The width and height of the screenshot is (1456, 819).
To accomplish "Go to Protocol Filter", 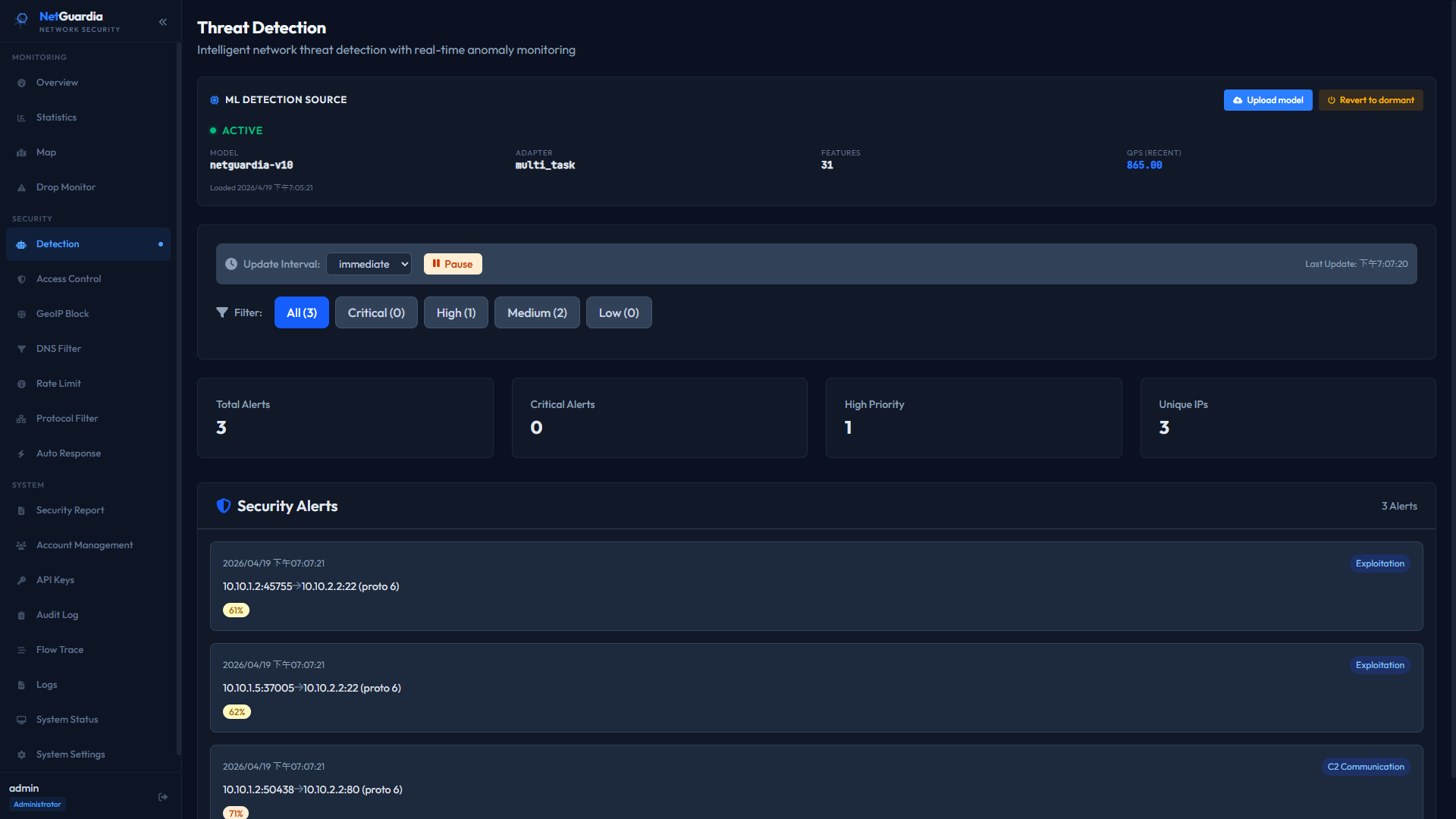I will click(88, 419).
